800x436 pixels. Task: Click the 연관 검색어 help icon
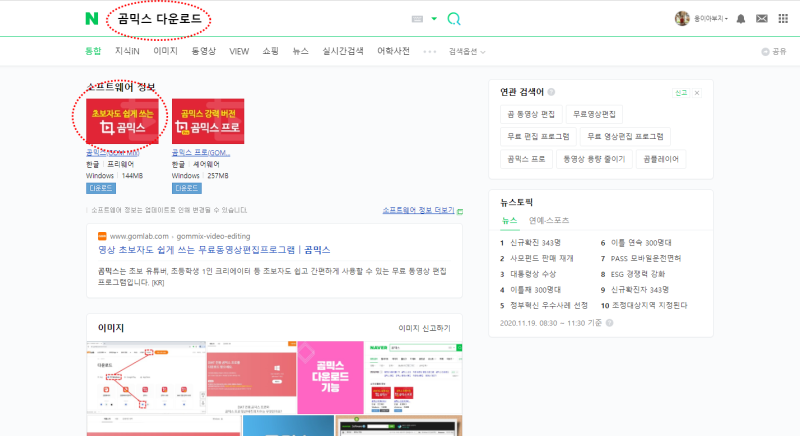pyautogui.click(x=551, y=92)
